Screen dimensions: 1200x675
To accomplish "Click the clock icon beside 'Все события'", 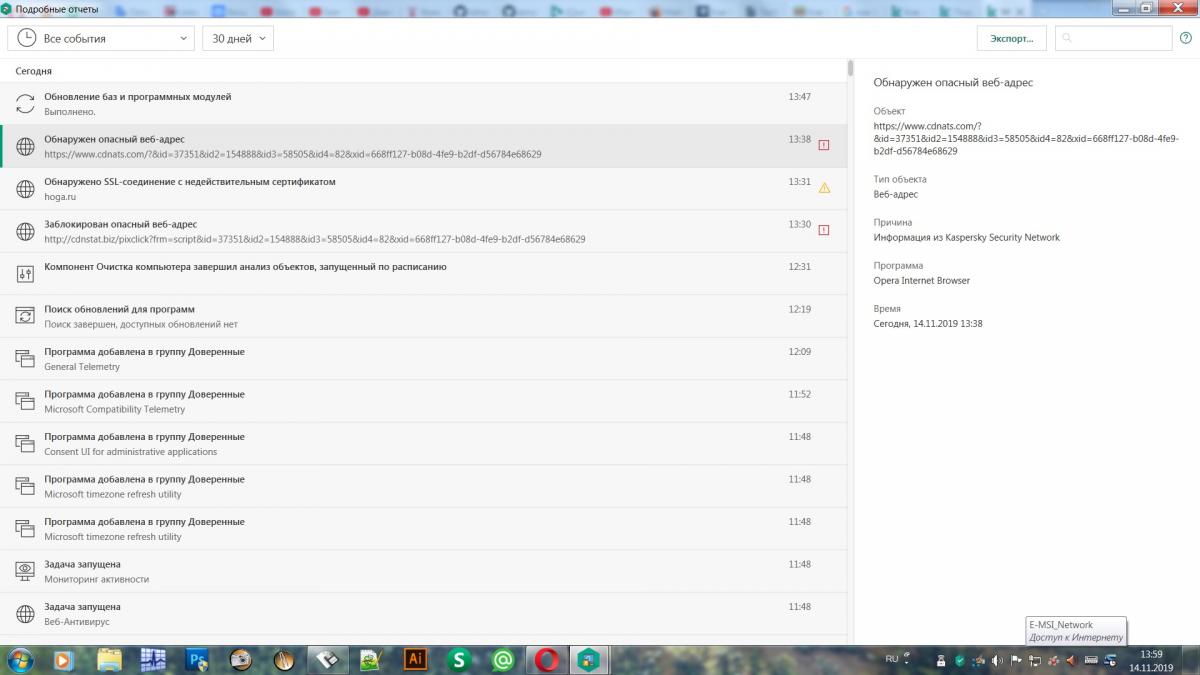I will pyautogui.click(x=26, y=38).
